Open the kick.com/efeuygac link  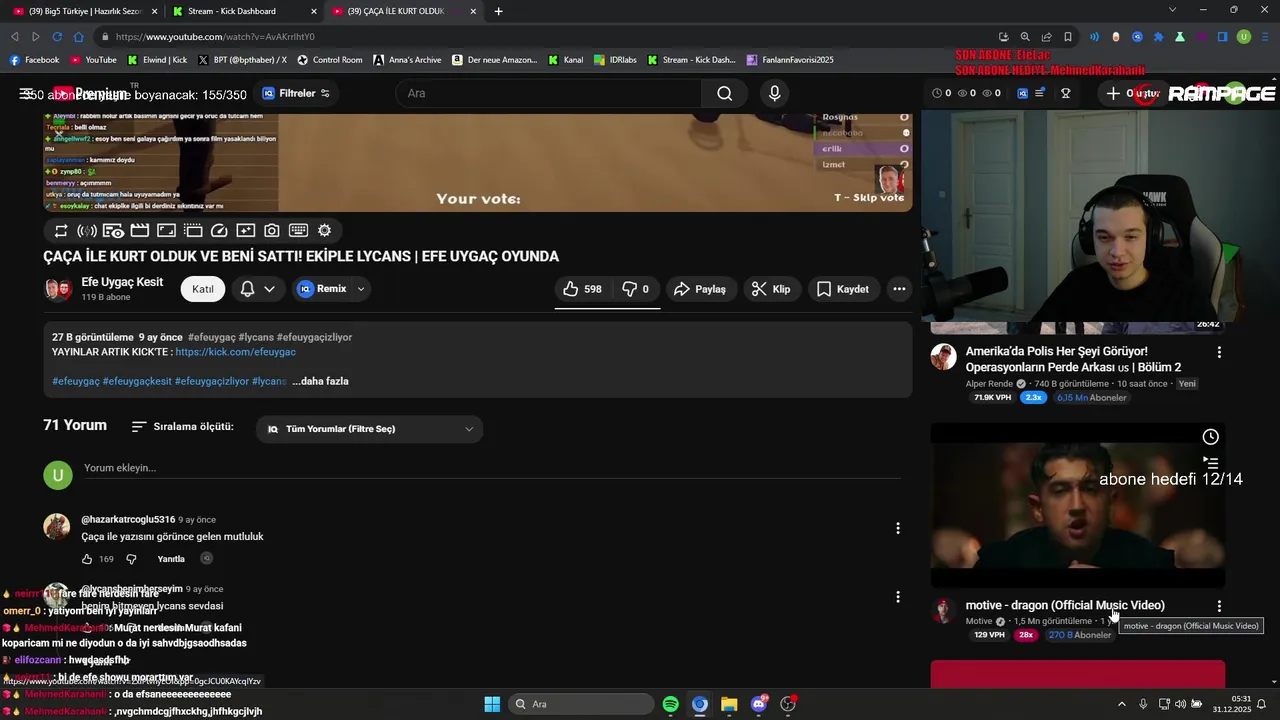point(235,352)
